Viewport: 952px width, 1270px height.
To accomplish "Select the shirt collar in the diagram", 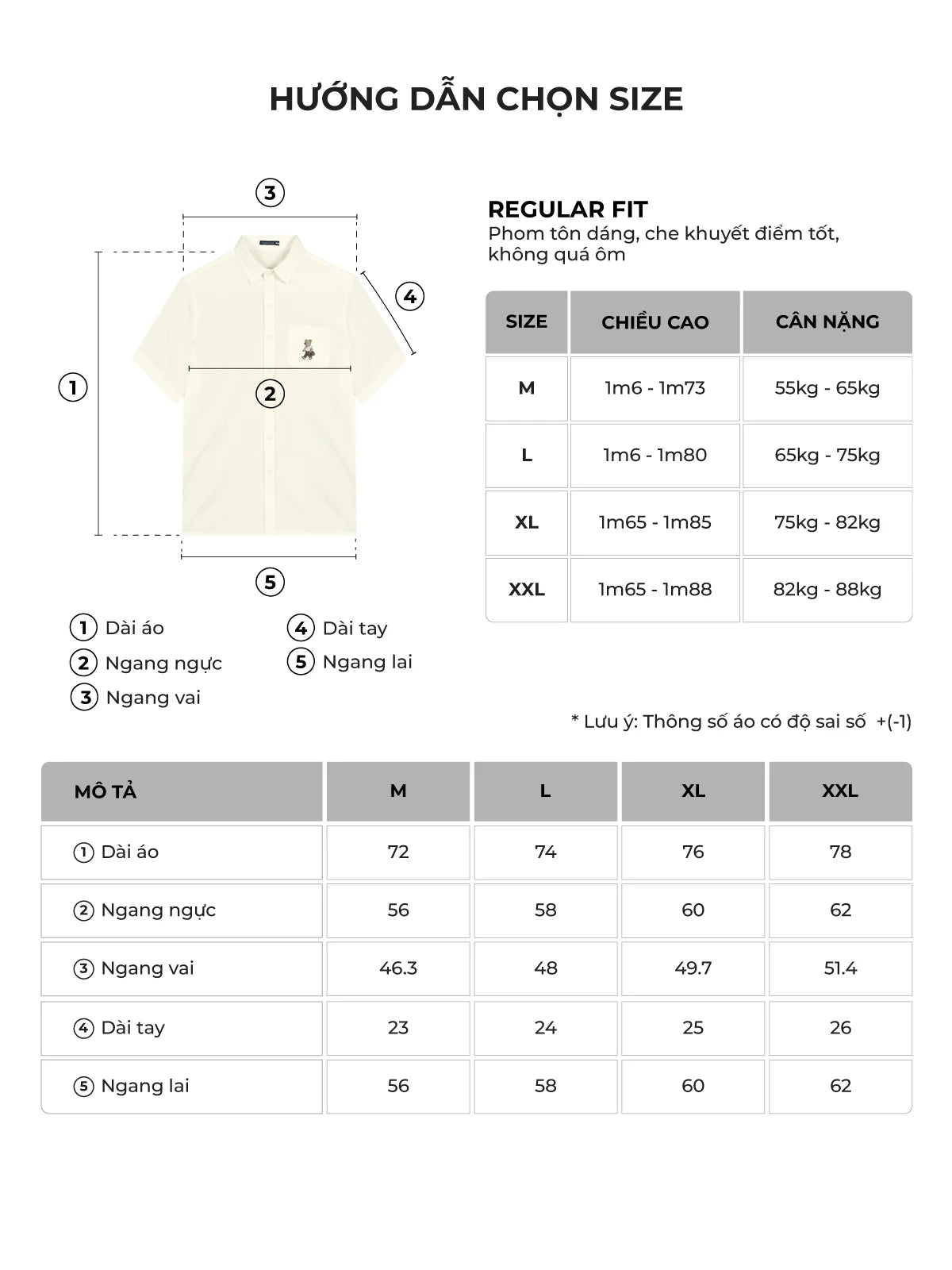I will (x=270, y=252).
